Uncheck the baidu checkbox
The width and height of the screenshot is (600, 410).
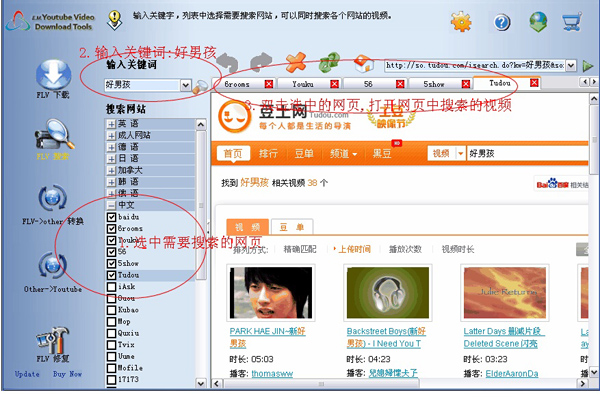(111, 217)
